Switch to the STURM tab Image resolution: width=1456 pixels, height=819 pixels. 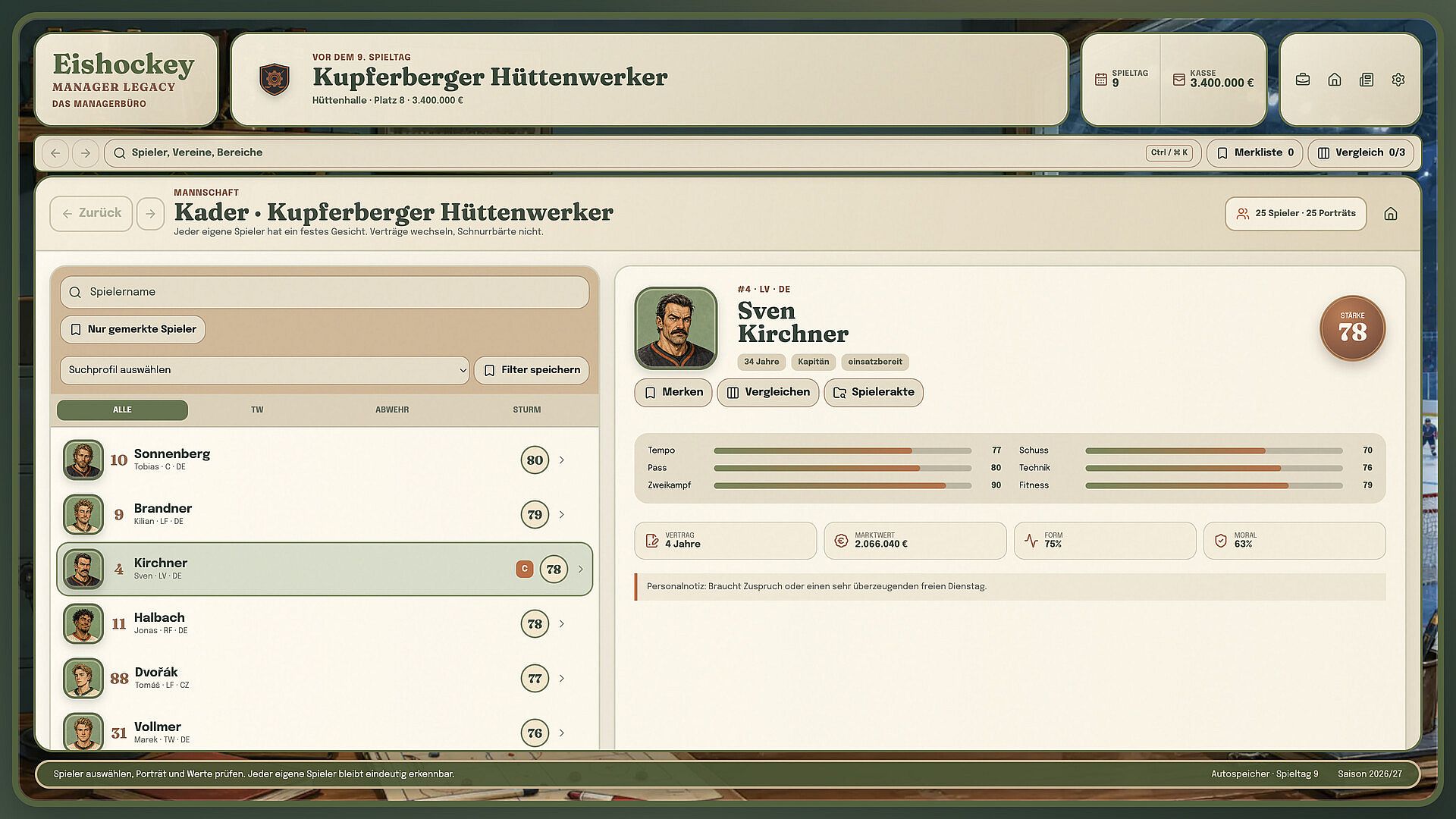(x=527, y=409)
